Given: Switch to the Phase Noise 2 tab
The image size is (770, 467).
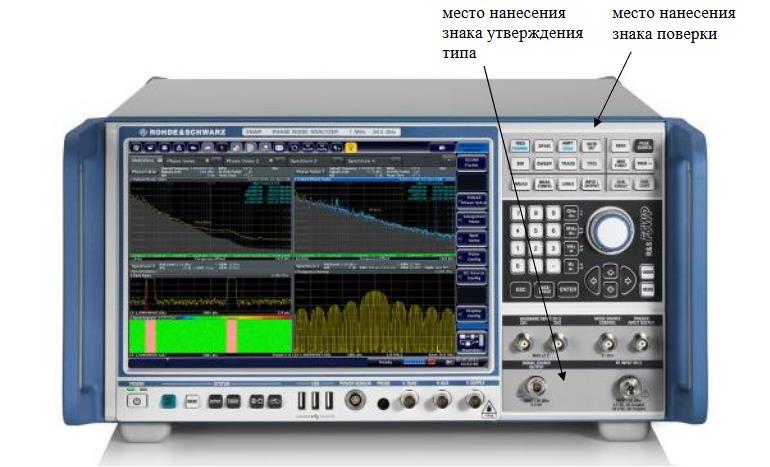Looking at the screenshot, I should pyautogui.click(x=241, y=159).
